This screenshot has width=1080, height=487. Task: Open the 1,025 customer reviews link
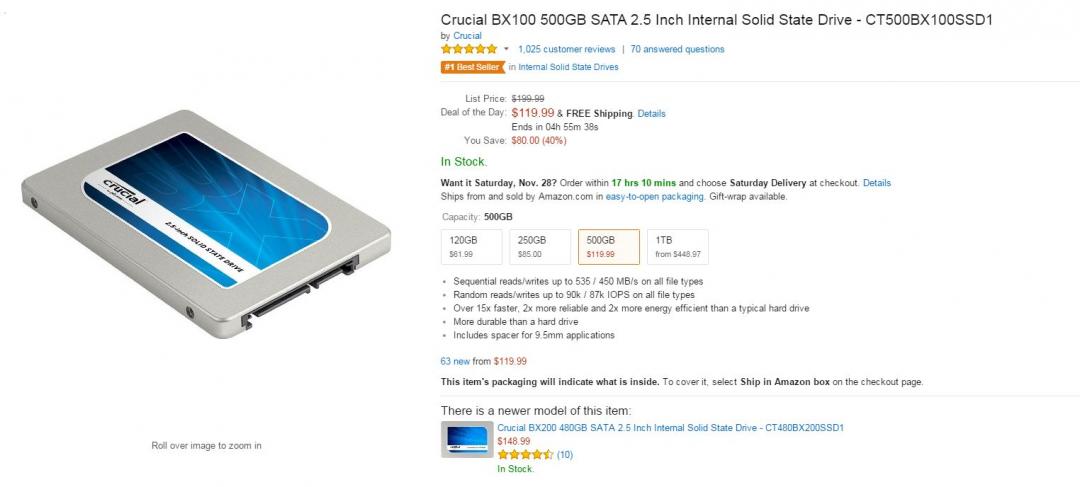point(566,49)
